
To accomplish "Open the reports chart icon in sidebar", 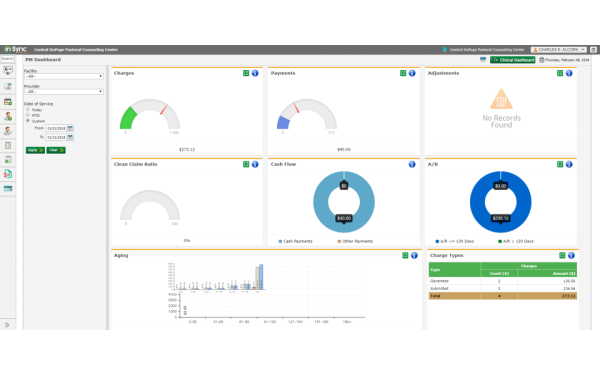I will (x=8, y=86).
